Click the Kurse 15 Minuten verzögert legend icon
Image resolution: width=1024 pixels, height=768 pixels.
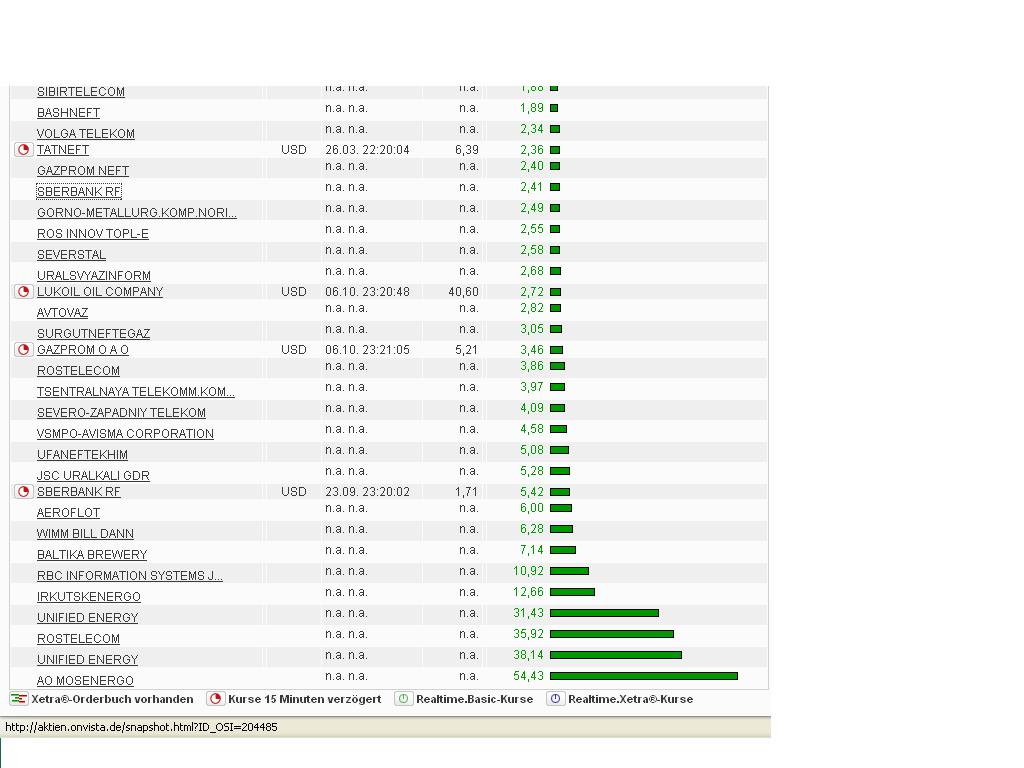coord(216,699)
